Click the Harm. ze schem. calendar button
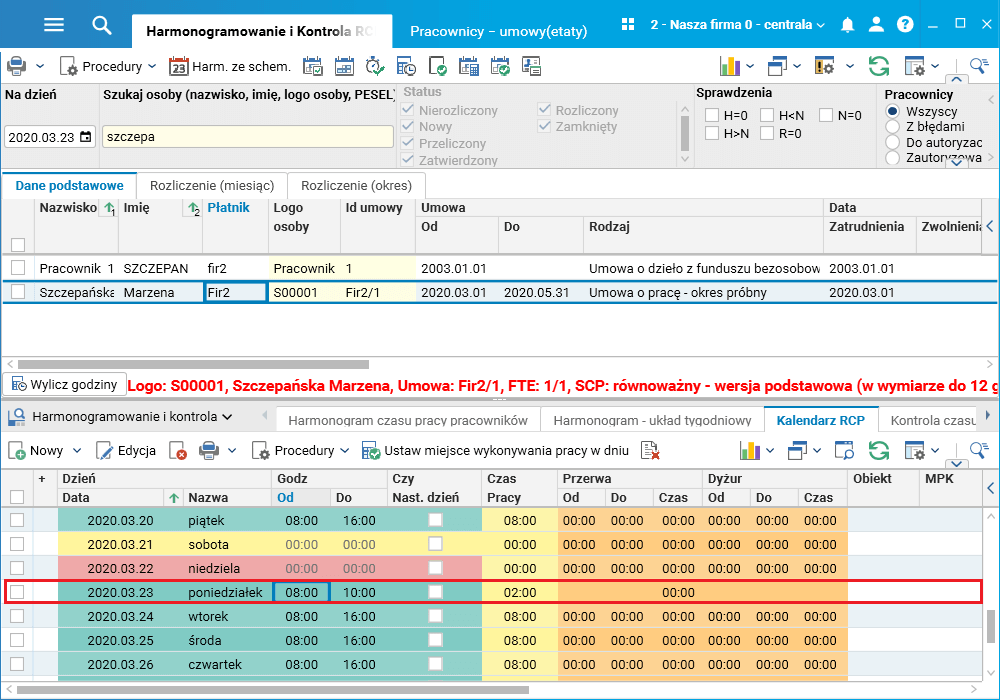Viewport: 1000px width, 700px height. (230, 67)
